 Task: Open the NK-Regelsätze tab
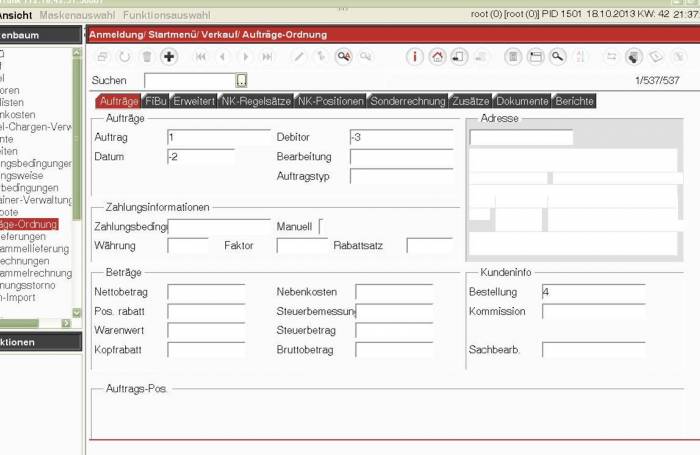click(255, 101)
